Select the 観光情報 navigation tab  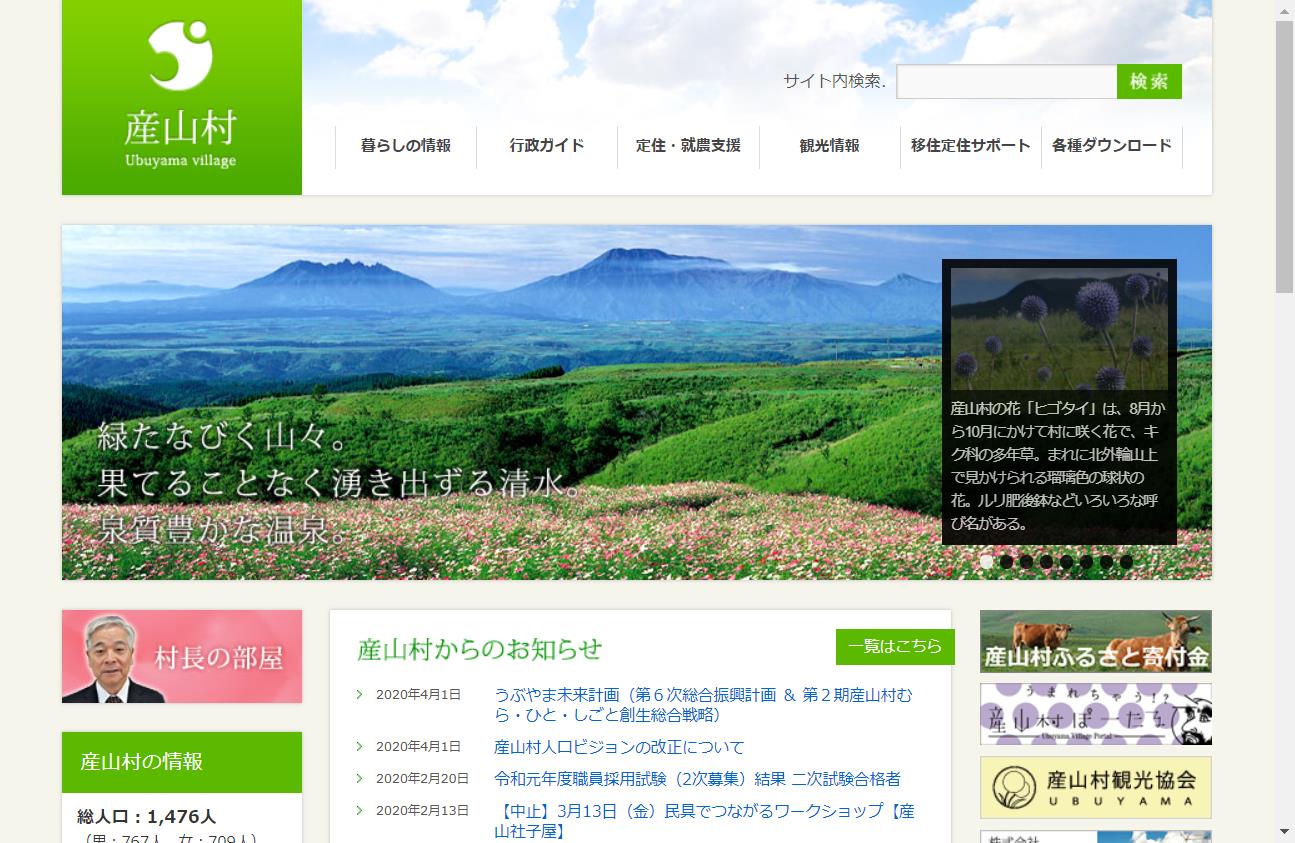[x=828, y=147]
